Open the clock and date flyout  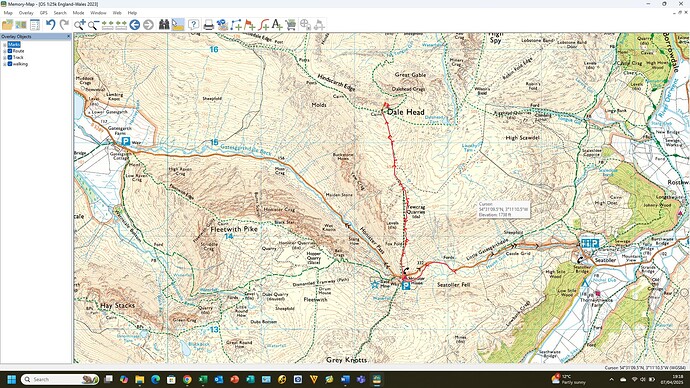coord(672,379)
